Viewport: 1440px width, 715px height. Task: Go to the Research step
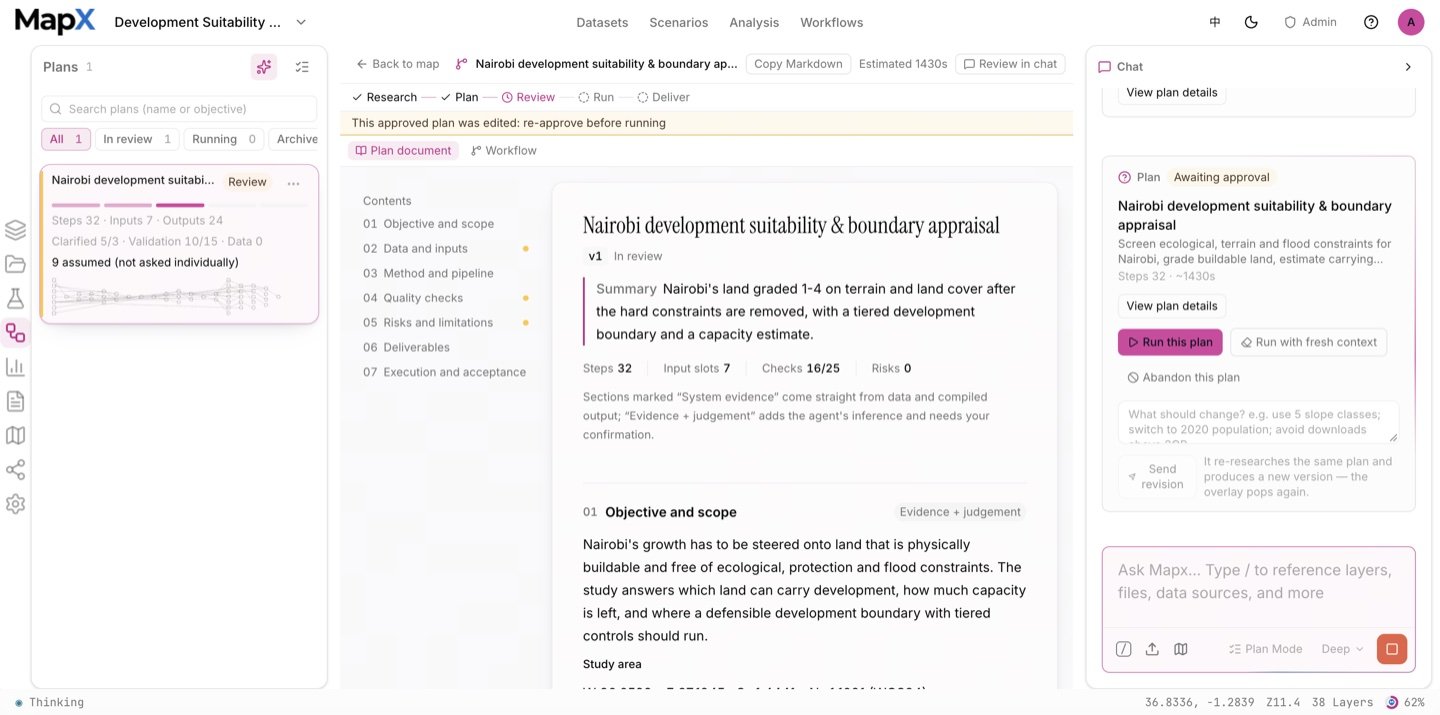pyautogui.click(x=384, y=97)
